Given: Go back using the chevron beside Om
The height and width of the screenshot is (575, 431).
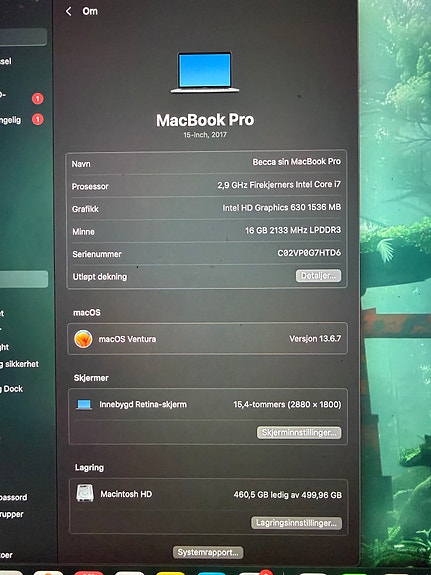Looking at the screenshot, I should click(69, 11).
